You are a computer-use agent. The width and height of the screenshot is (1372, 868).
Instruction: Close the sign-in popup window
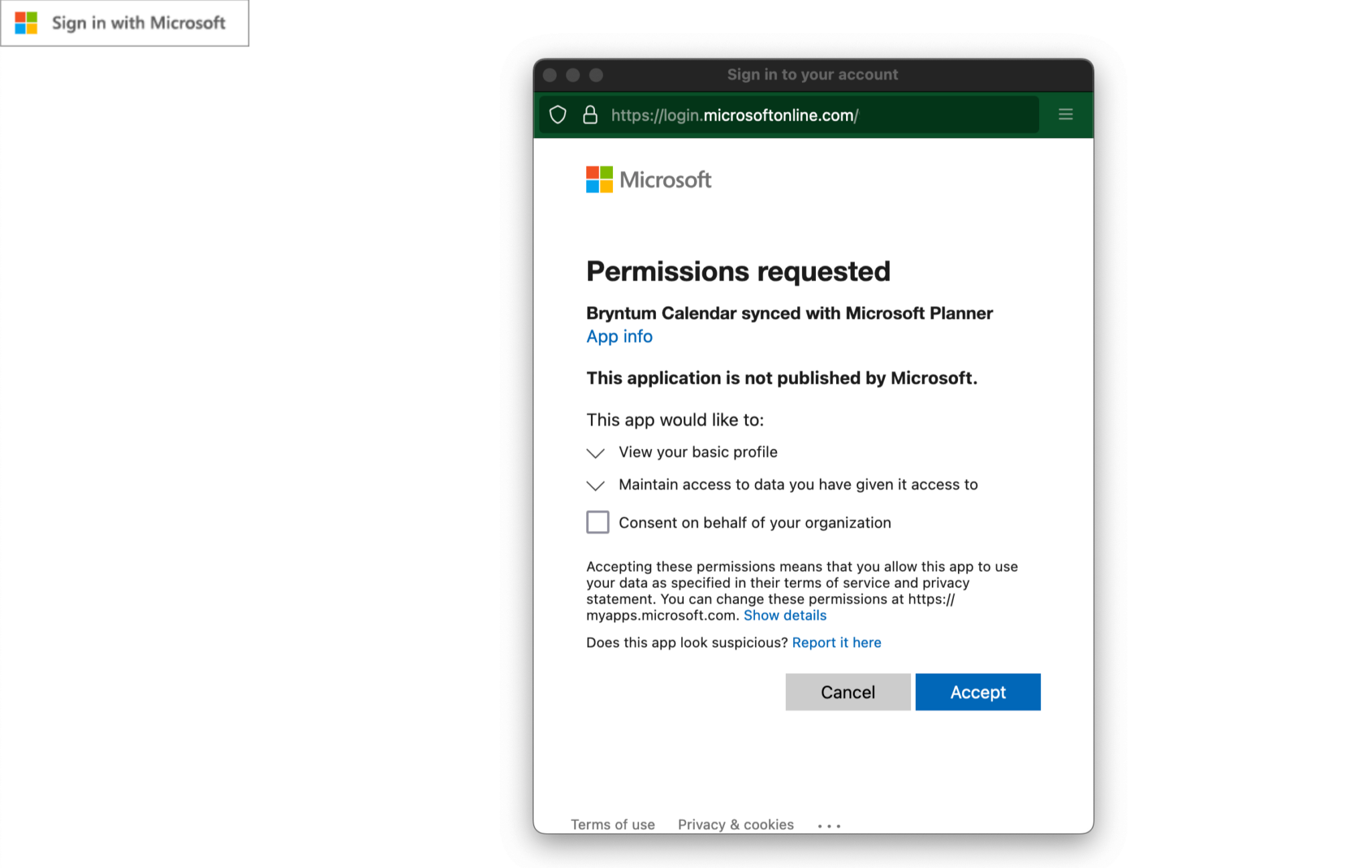[550, 75]
